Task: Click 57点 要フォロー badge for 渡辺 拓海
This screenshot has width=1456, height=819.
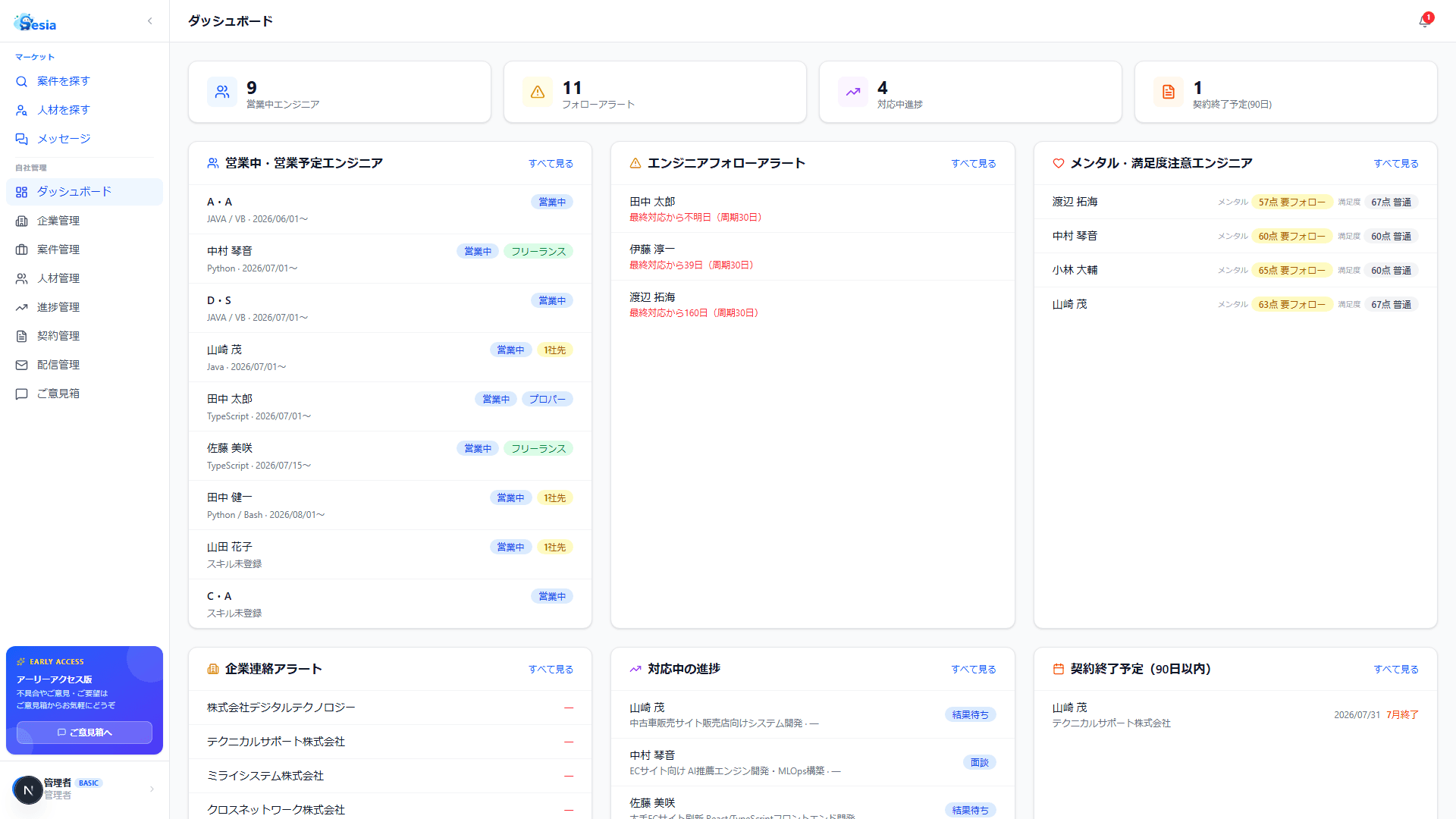Action: [1292, 202]
